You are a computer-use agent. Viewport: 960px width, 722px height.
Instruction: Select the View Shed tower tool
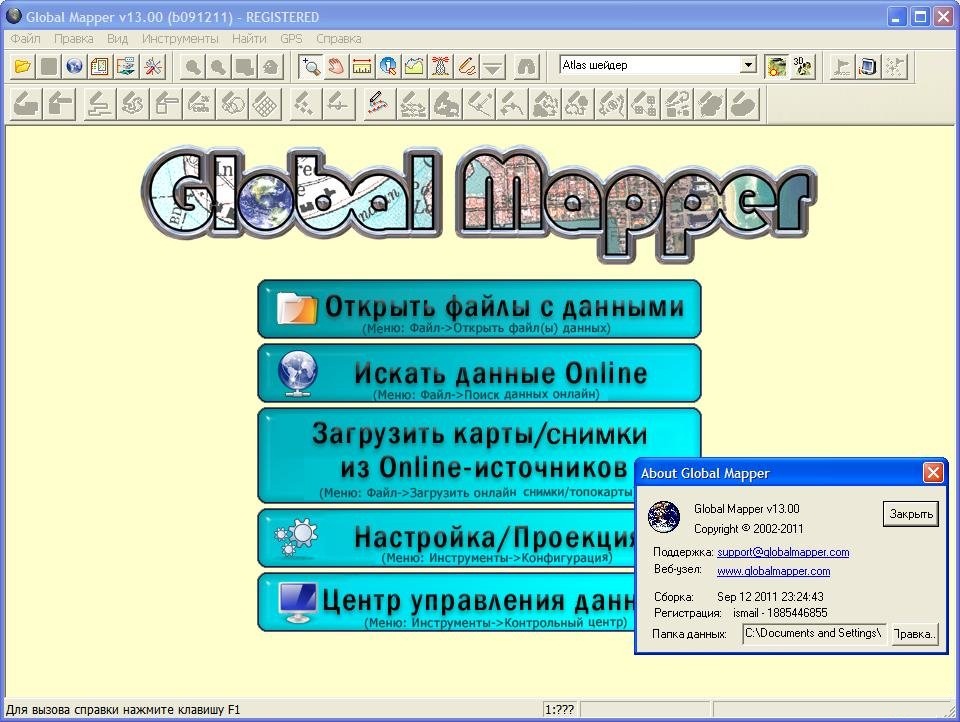click(x=440, y=66)
